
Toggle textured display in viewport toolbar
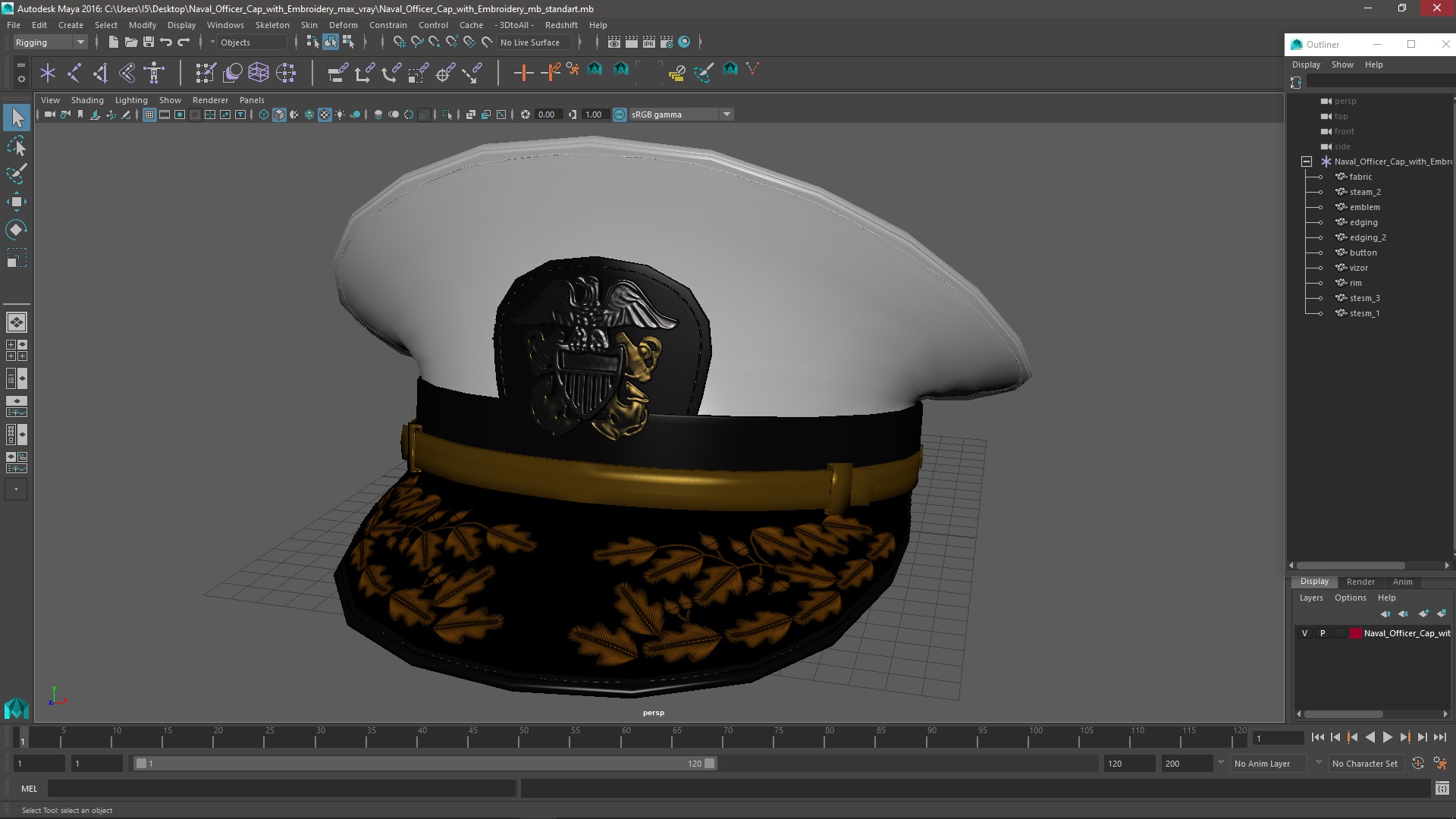pos(325,115)
